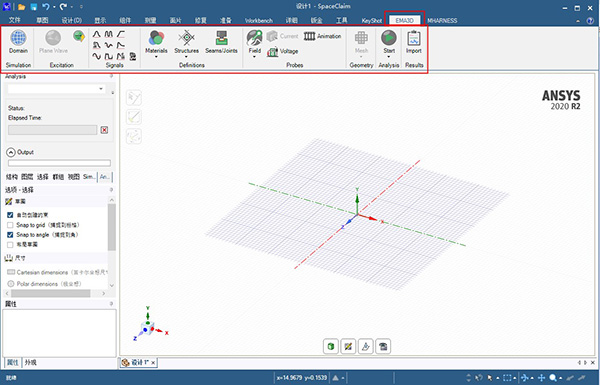Click the Plane Wave excitation icon

point(53,38)
